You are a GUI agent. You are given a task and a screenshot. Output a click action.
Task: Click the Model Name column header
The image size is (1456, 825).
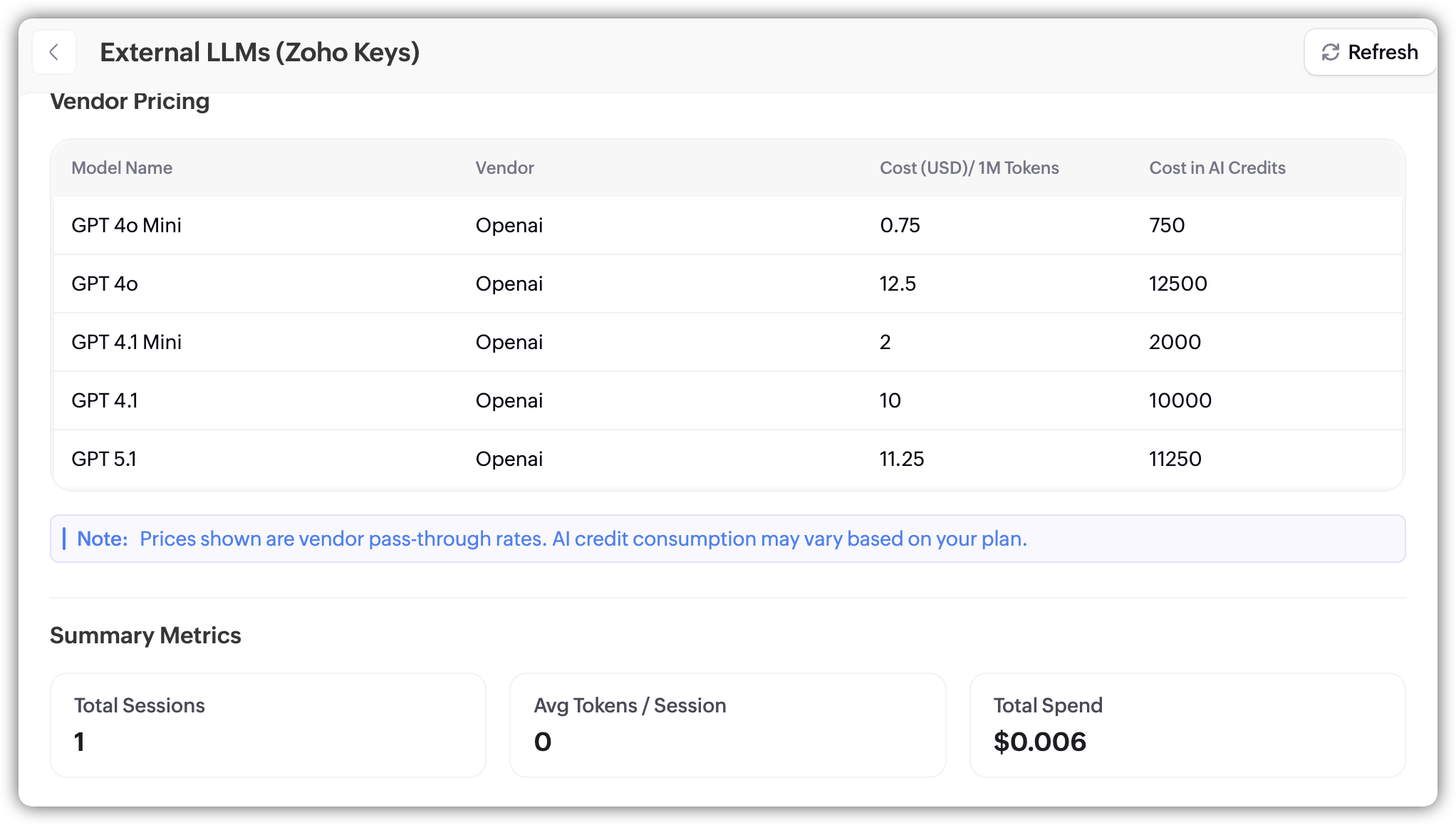pos(122,168)
